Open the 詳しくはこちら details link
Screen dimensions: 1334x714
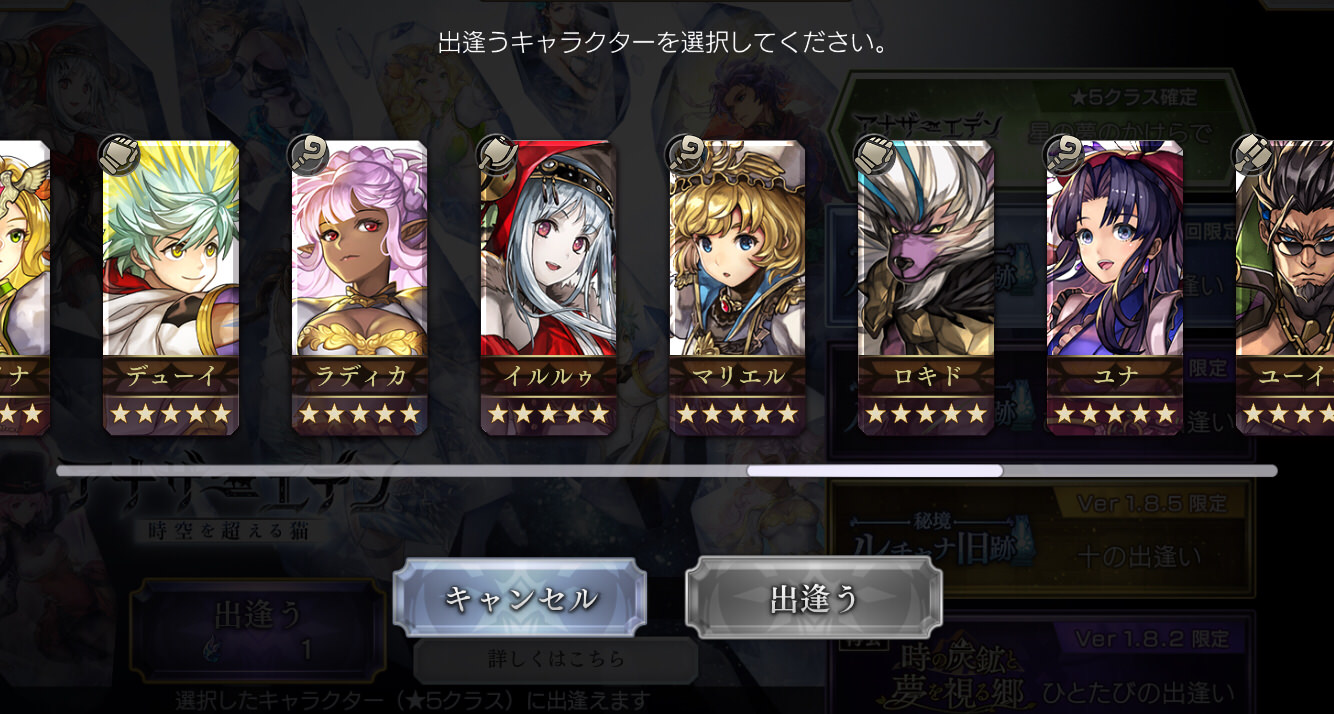pyautogui.click(x=557, y=659)
